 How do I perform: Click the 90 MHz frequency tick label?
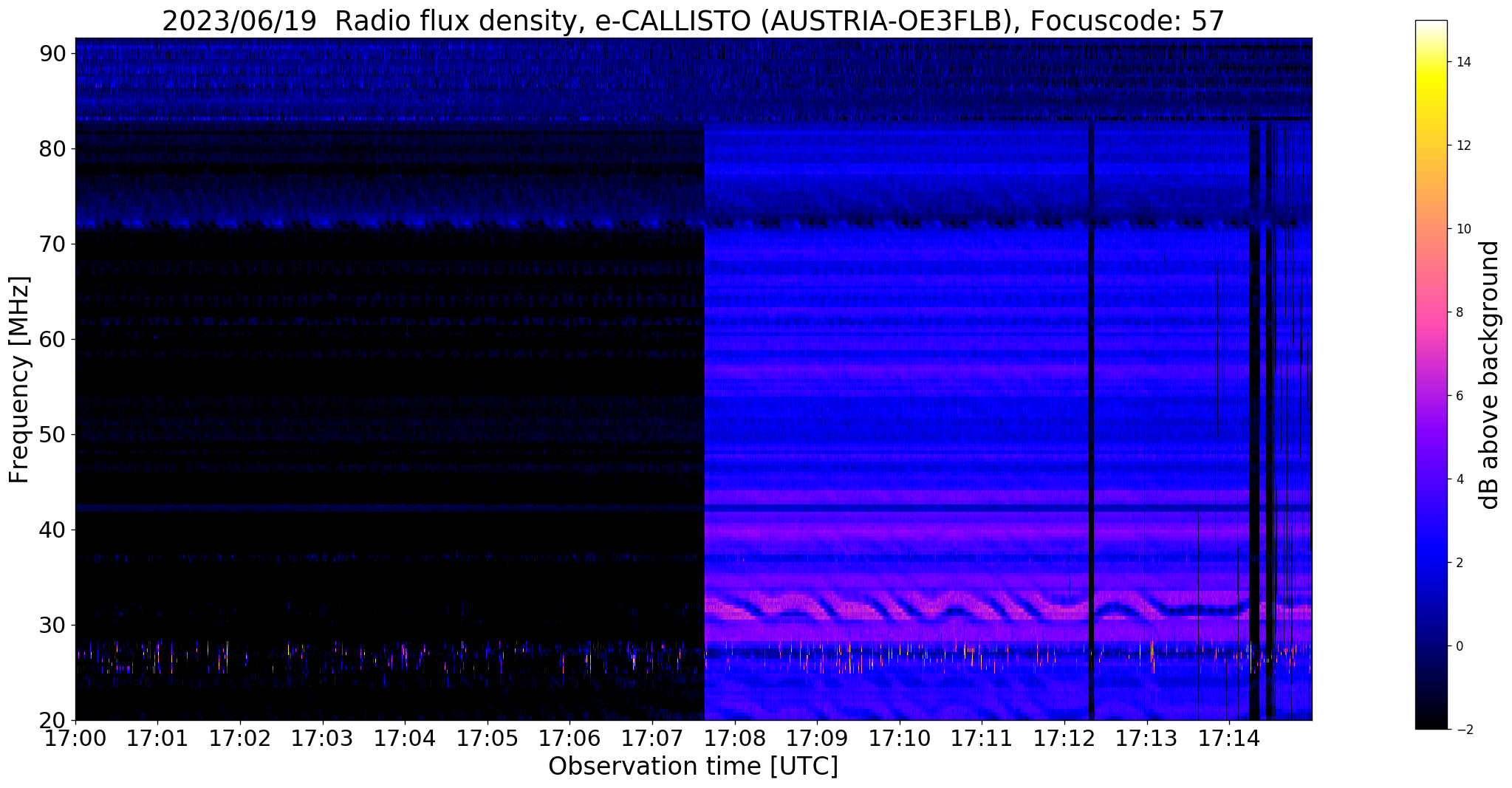54,53
